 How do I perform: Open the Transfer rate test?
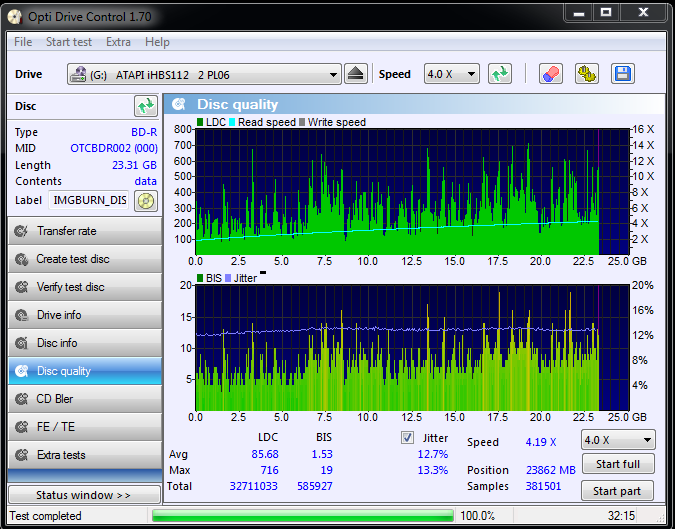(x=85, y=231)
